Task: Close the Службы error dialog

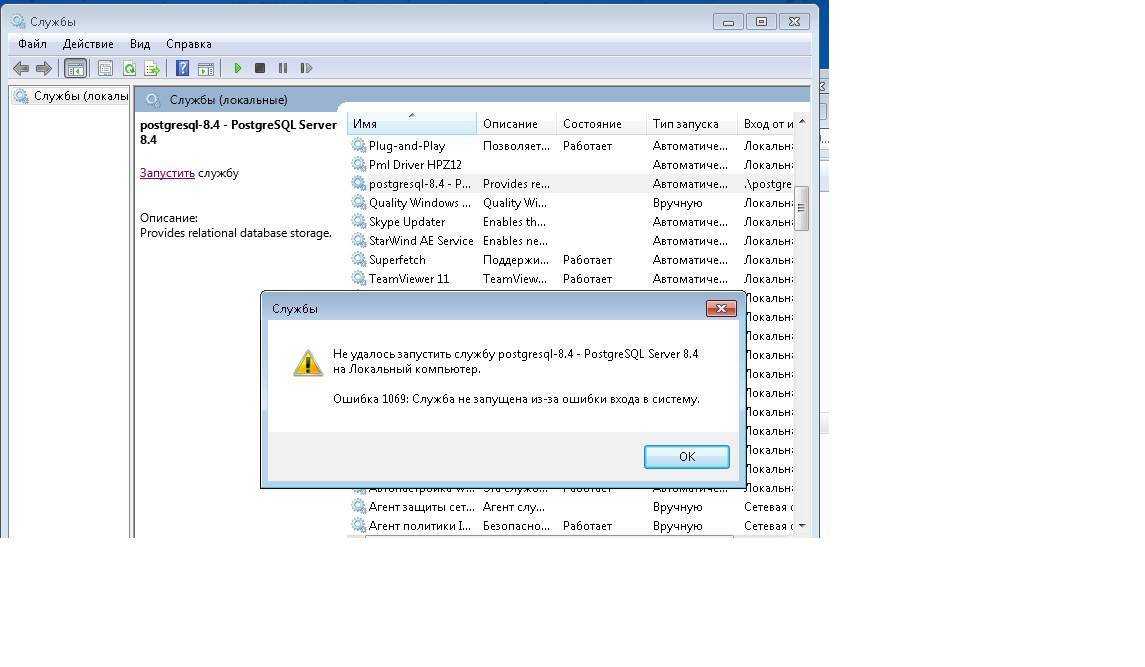Action: pyautogui.click(x=721, y=308)
